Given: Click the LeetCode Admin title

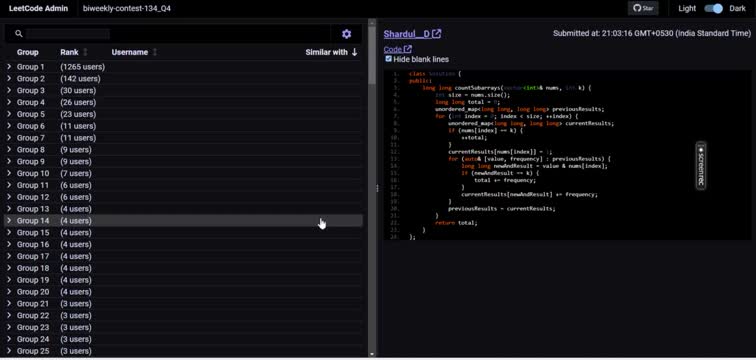Looking at the screenshot, I should pos(38,8).
